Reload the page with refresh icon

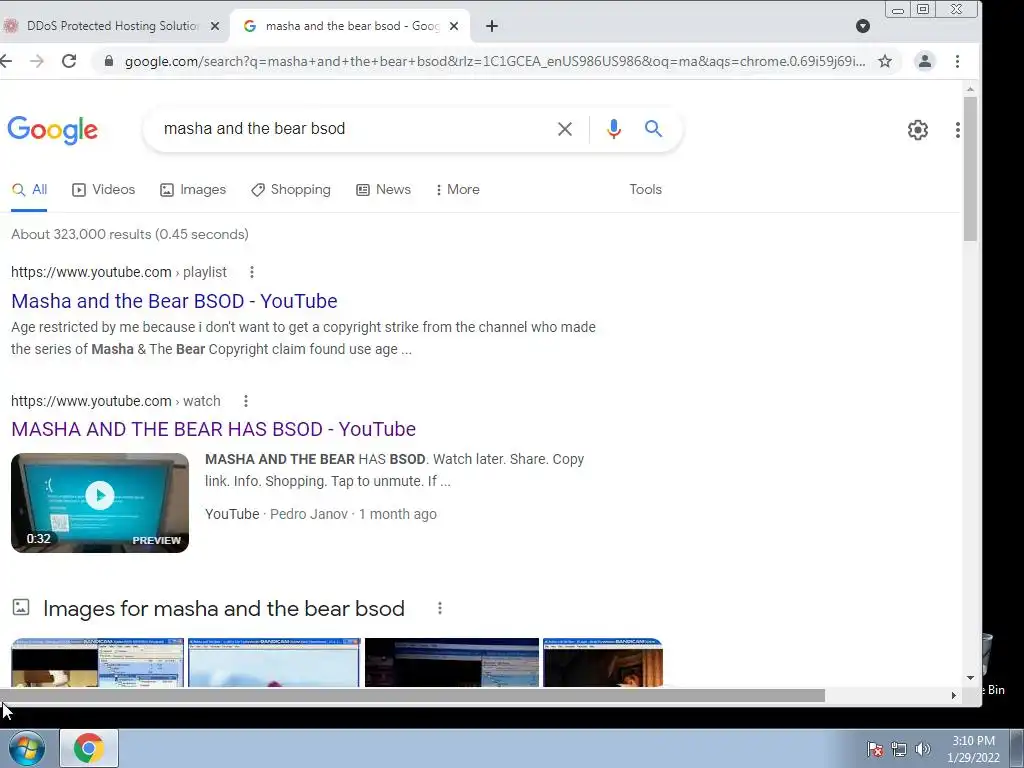(x=69, y=61)
